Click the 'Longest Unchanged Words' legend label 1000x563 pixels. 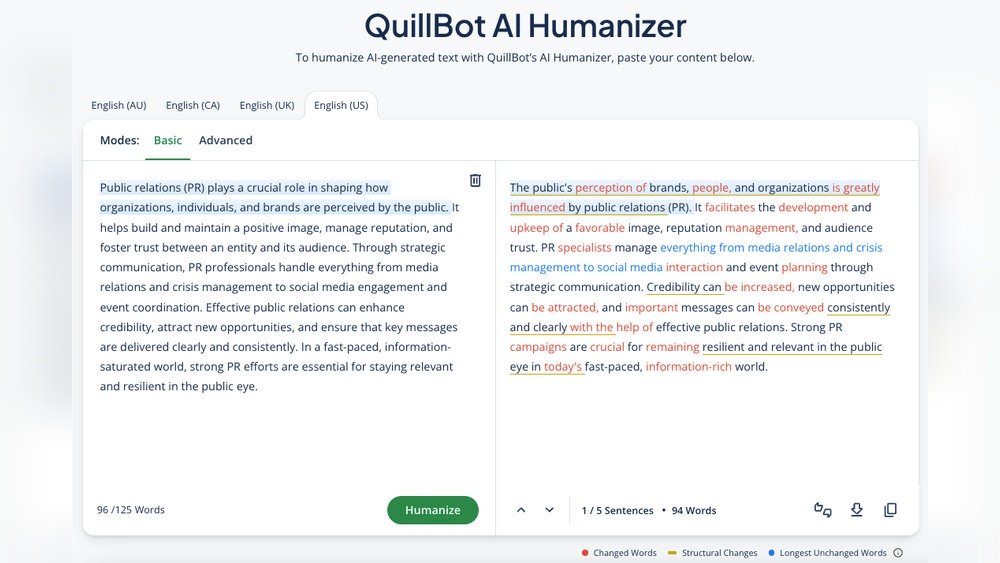point(833,553)
